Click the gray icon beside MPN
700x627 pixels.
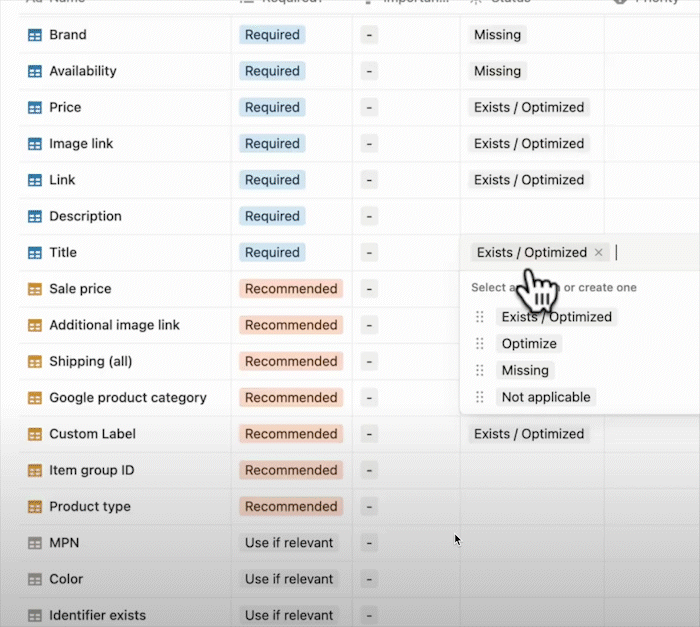[35, 543]
